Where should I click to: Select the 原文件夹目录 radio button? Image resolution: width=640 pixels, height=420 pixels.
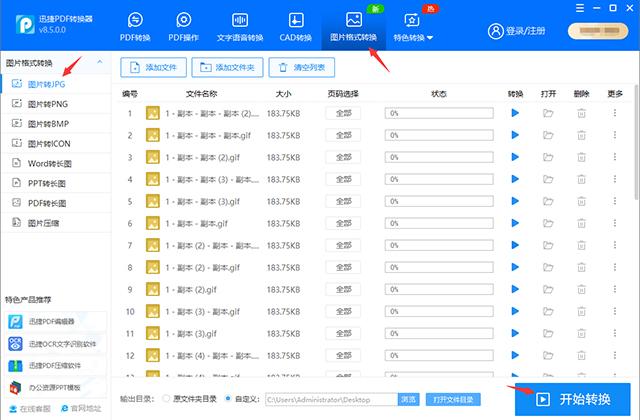point(166,398)
